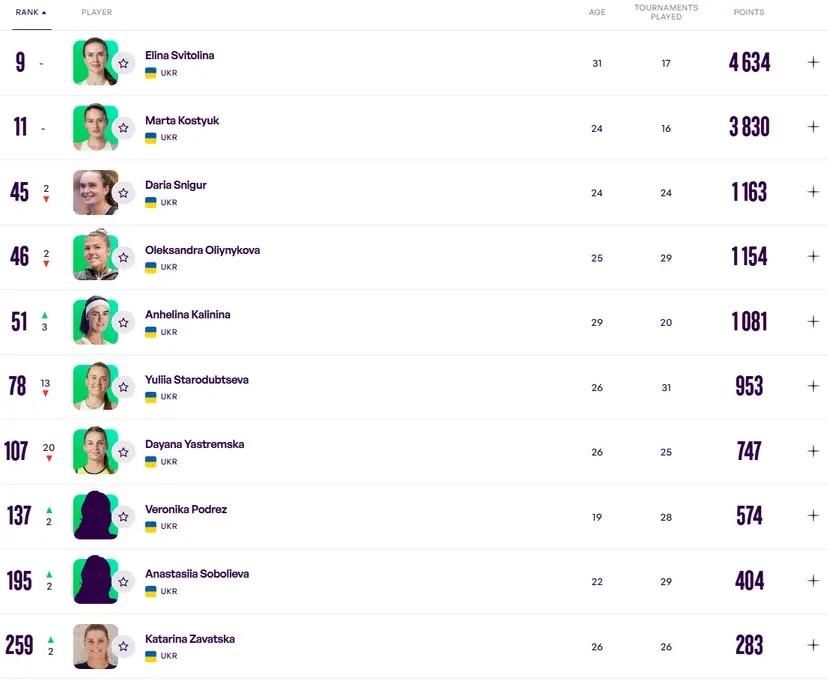The height and width of the screenshot is (681, 828).
Task: Add Veronika Podrez to favorites via star
Action: (x=123, y=516)
